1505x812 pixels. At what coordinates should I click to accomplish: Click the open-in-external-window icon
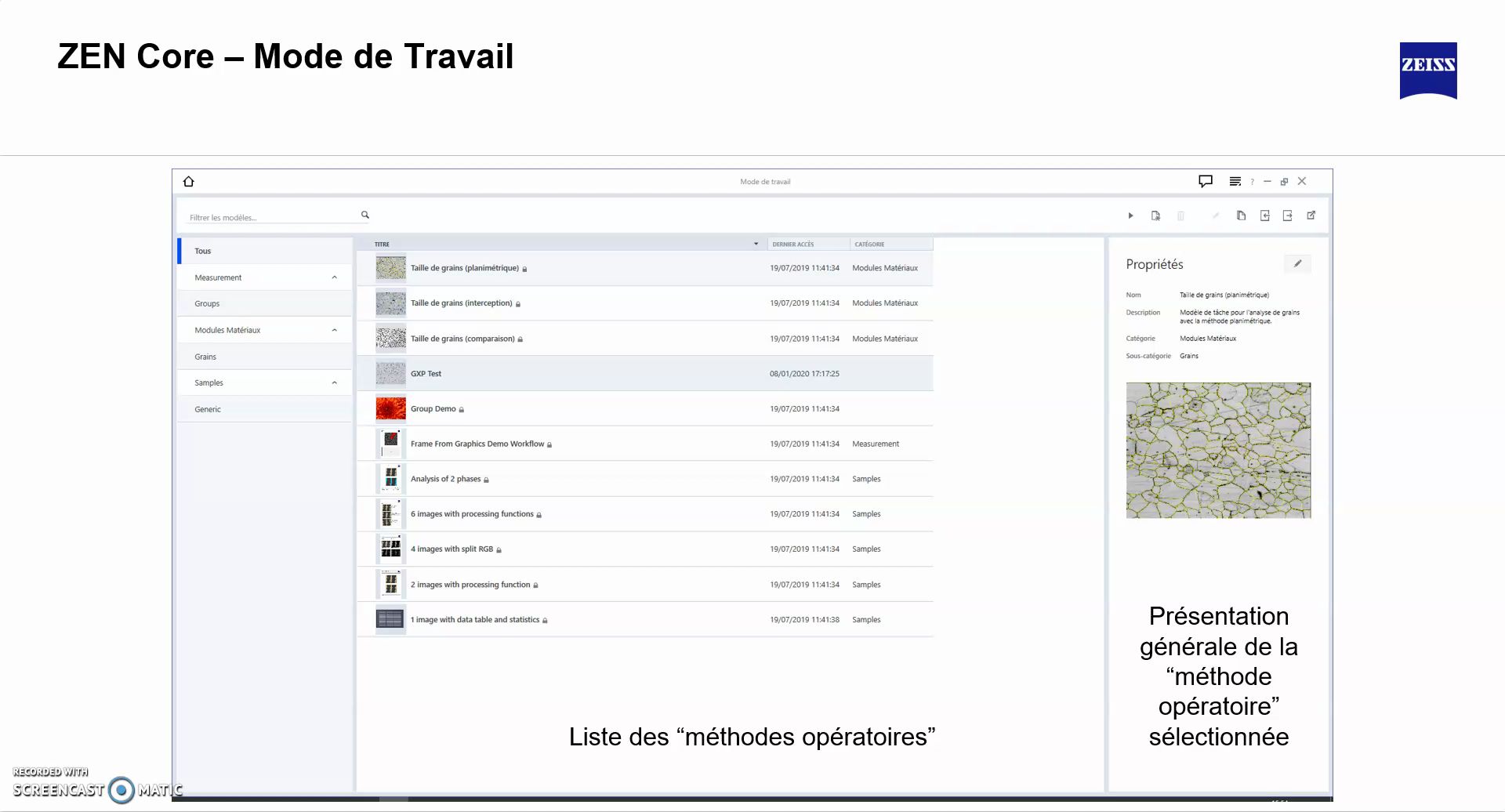1311,216
